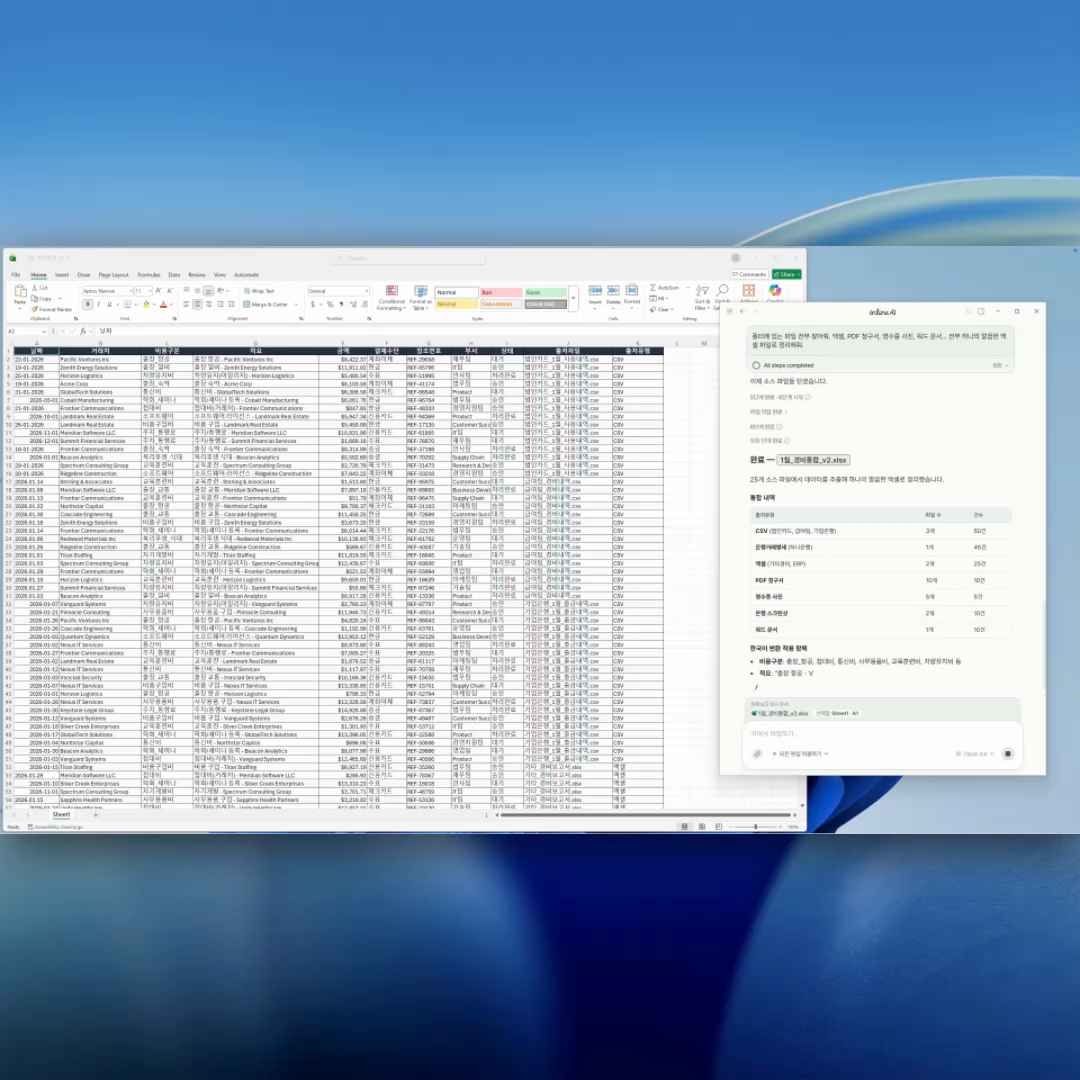Click the Insert cells icon
Viewport: 1080px width, 1080px height.
[595, 292]
